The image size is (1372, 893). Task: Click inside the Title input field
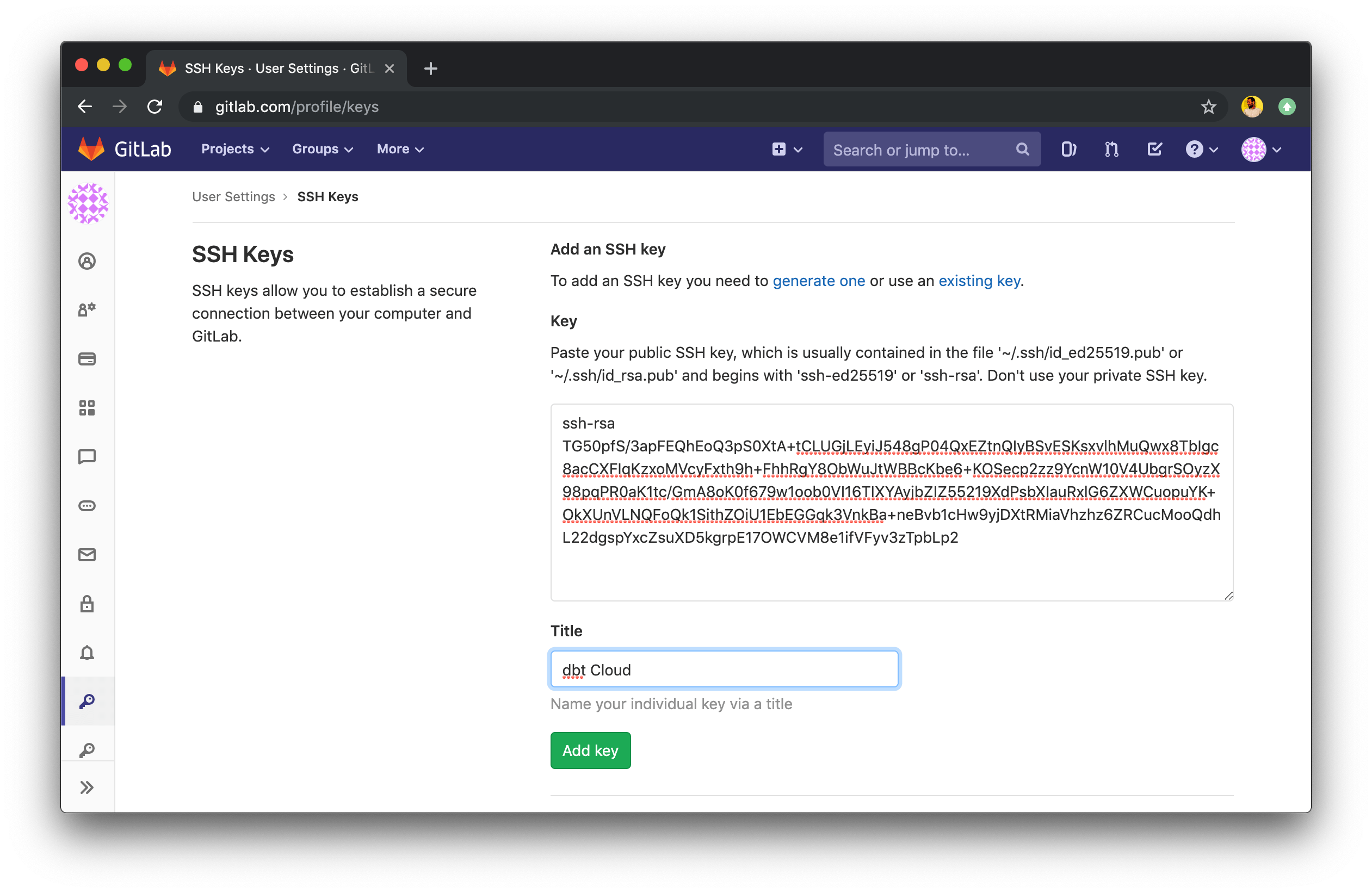pos(724,669)
